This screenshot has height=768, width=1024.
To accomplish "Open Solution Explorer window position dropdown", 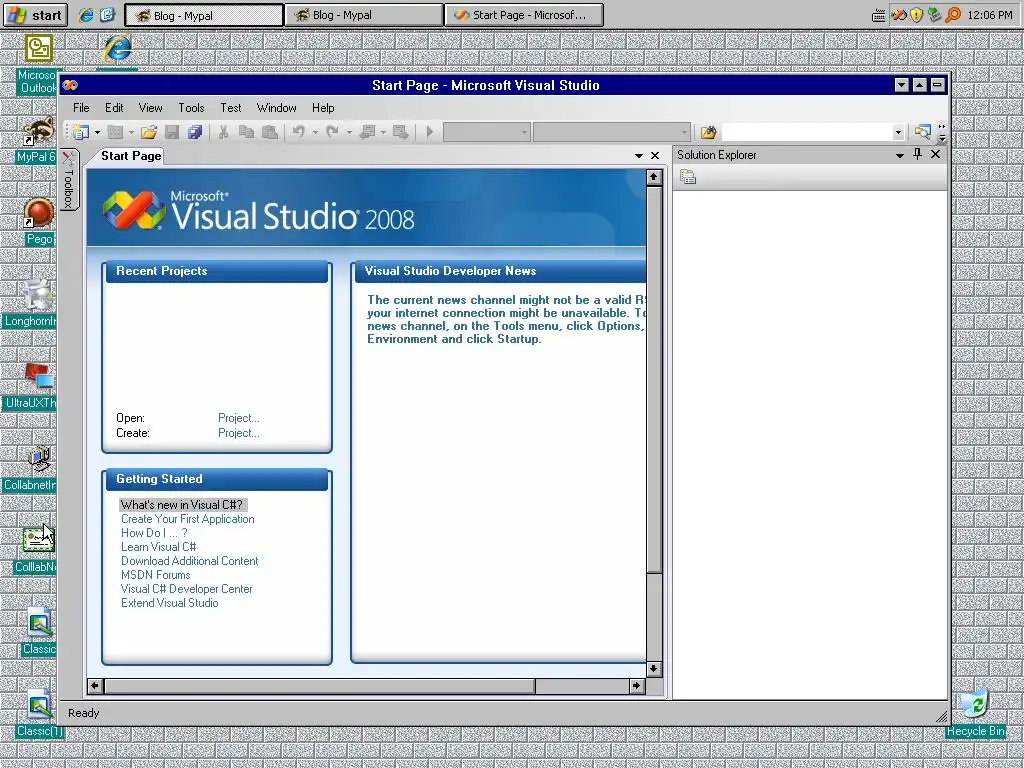I will point(899,155).
